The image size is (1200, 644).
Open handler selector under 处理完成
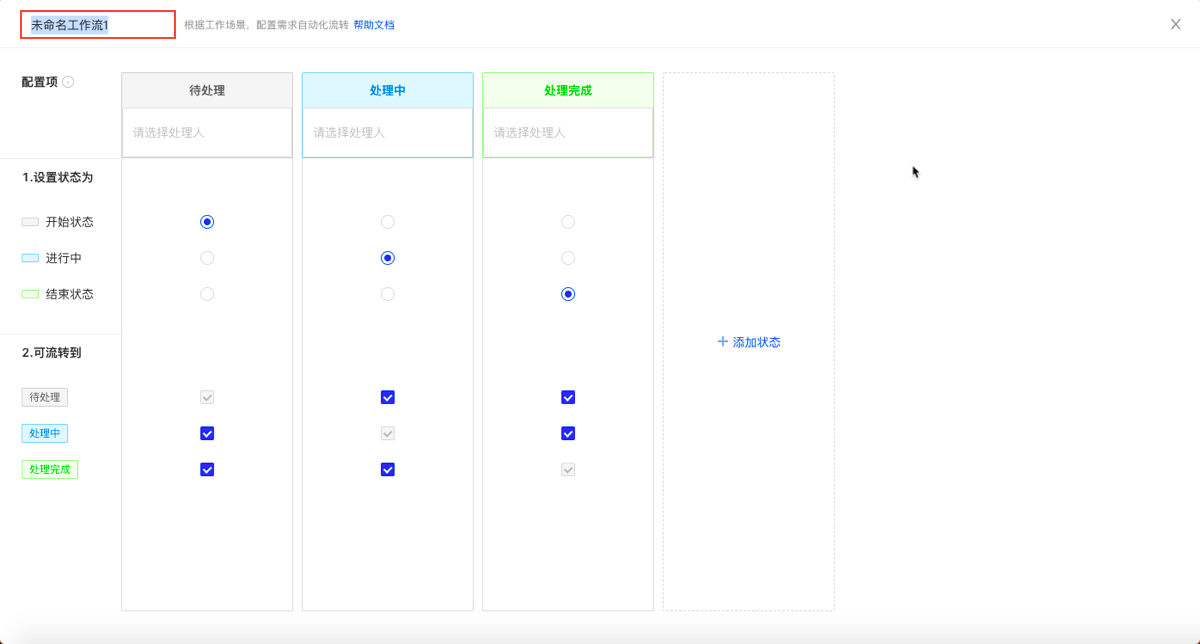point(568,132)
